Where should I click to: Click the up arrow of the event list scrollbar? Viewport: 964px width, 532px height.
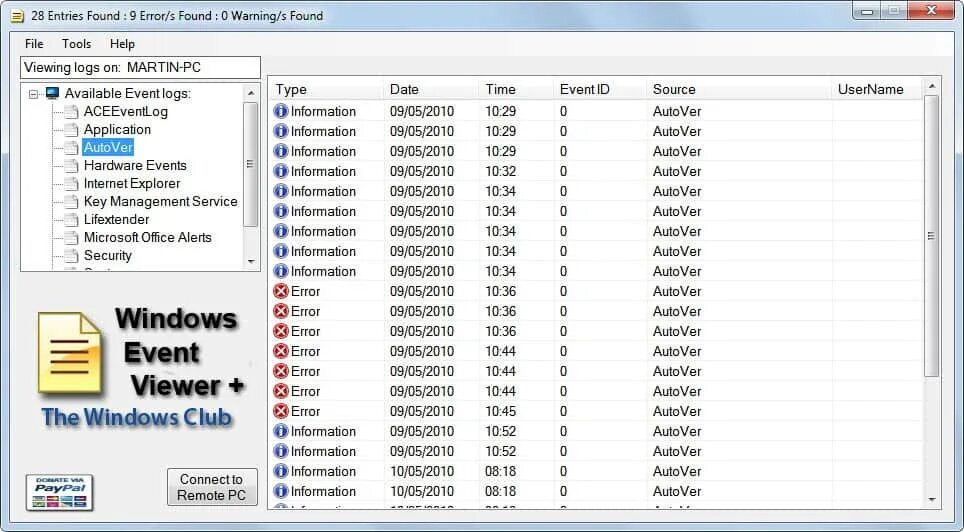(x=931, y=86)
